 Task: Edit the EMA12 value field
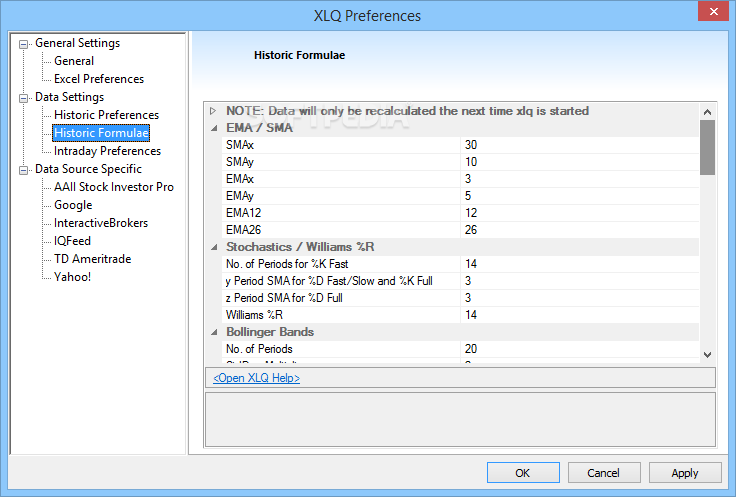pyautogui.click(x=580, y=213)
